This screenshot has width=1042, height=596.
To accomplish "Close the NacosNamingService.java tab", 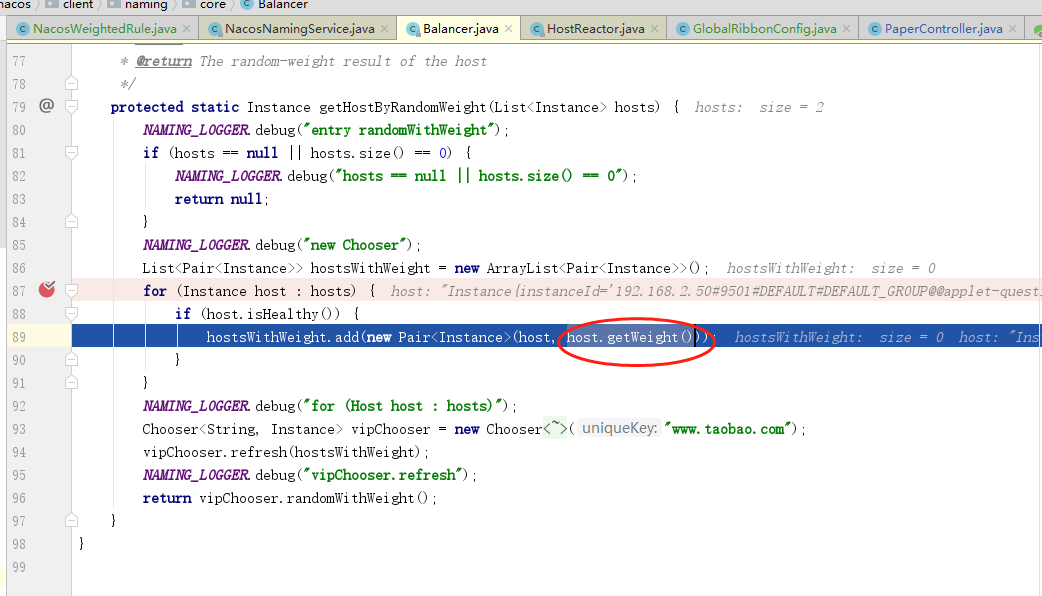I will pos(384,29).
